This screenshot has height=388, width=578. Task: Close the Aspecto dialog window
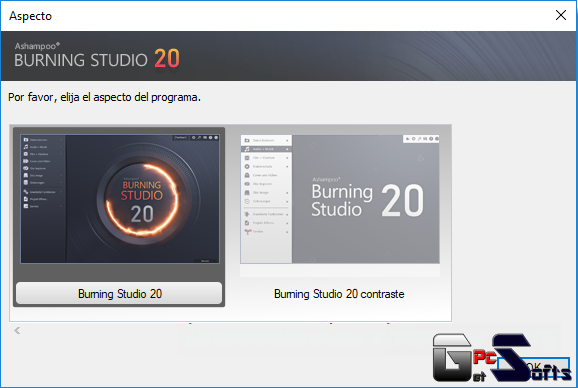point(561,15)
